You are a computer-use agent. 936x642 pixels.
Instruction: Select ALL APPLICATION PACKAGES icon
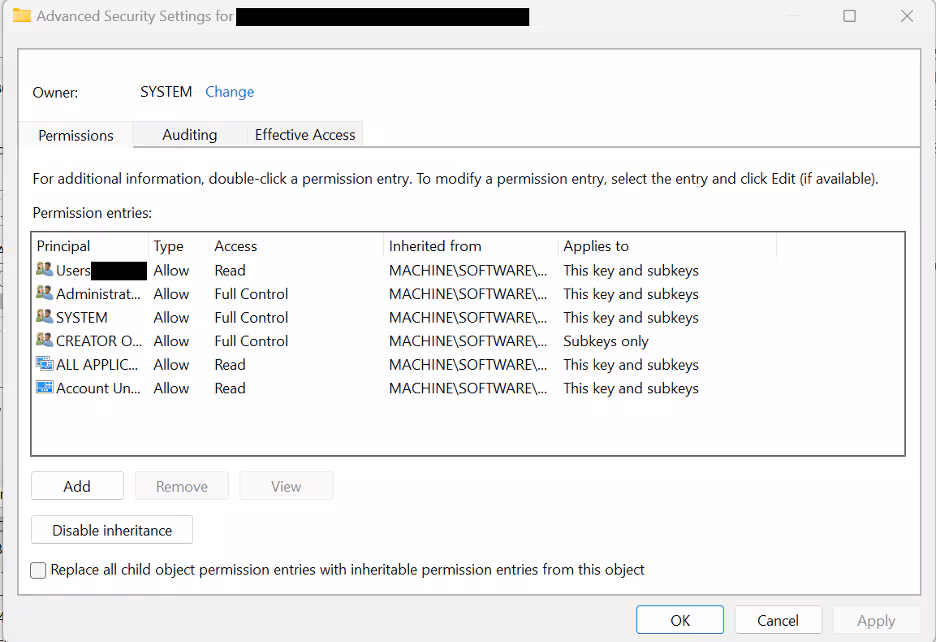coord(44,365)
